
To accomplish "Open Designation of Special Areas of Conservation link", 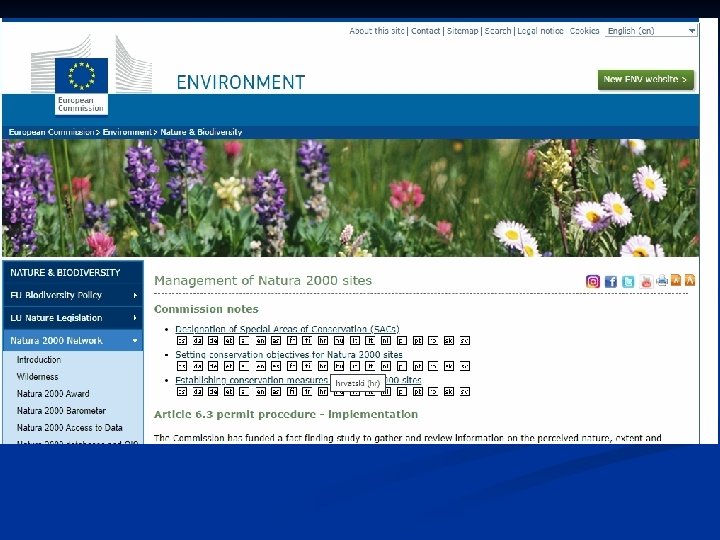I will [x=287, y=329].
